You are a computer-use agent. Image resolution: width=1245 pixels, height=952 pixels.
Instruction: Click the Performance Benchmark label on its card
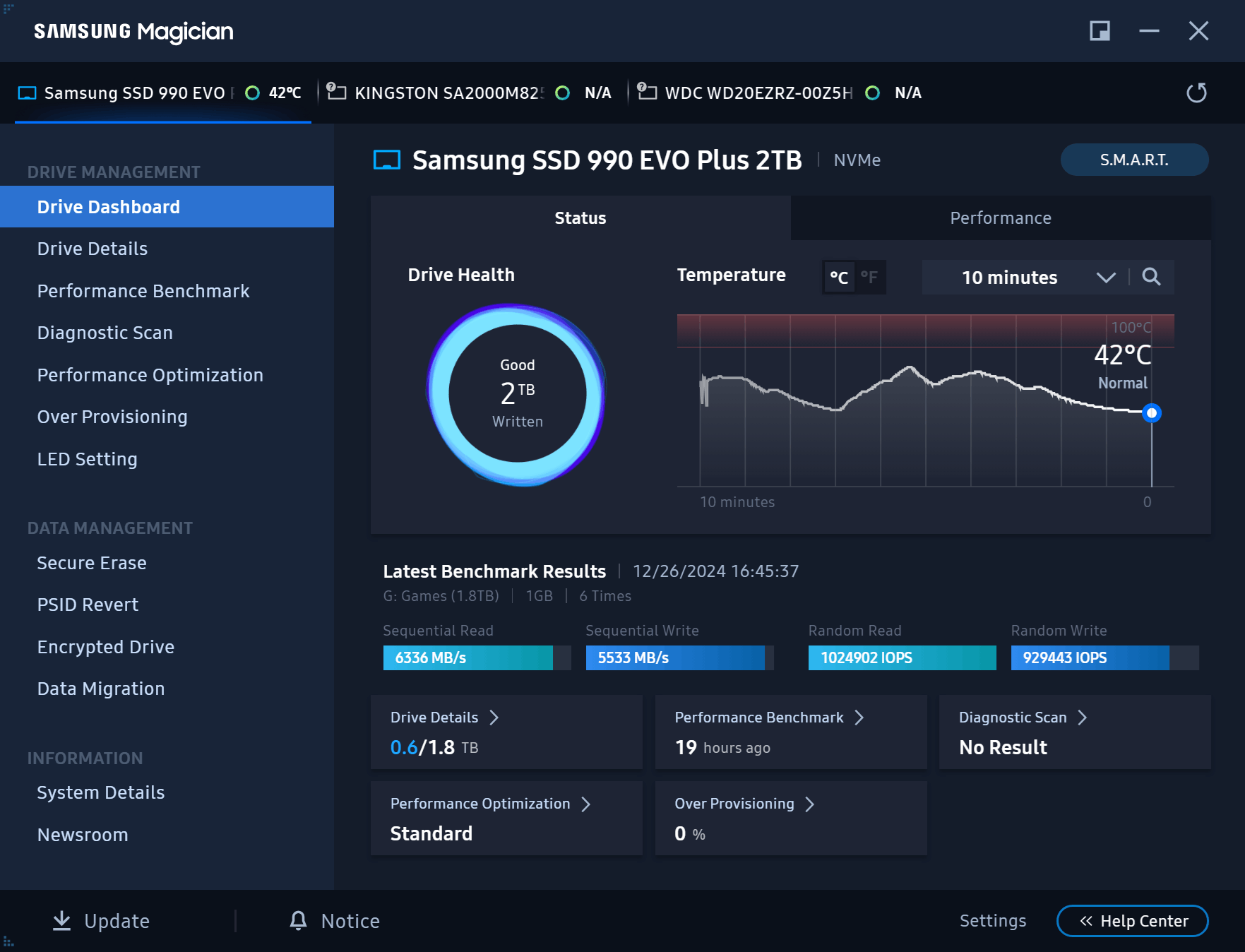pos(759,718)
